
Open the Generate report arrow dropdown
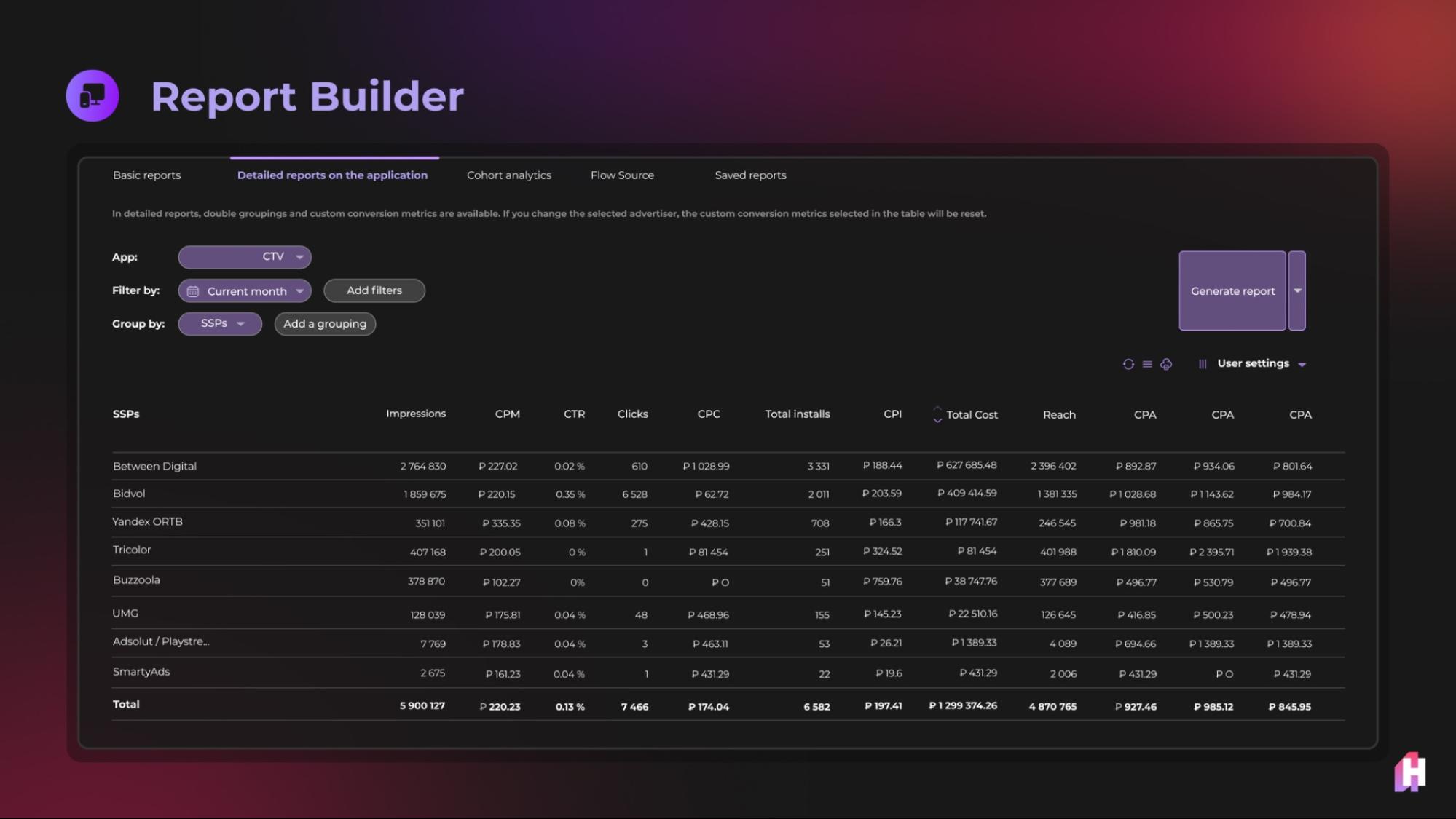click(1297, 290)
